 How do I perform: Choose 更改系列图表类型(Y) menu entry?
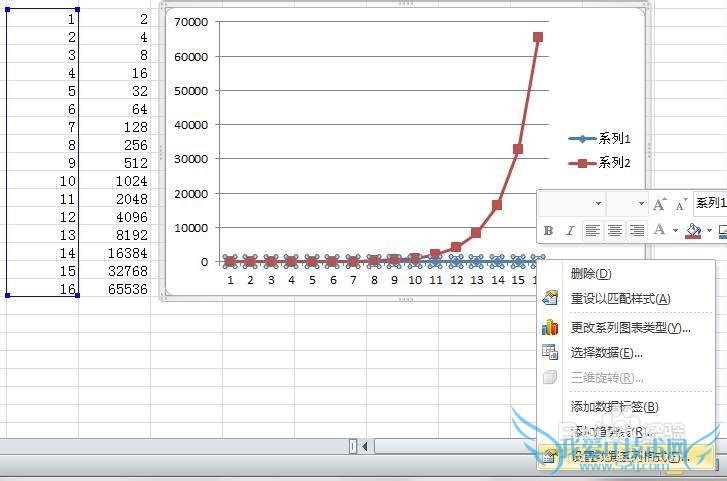coord(625,328)
